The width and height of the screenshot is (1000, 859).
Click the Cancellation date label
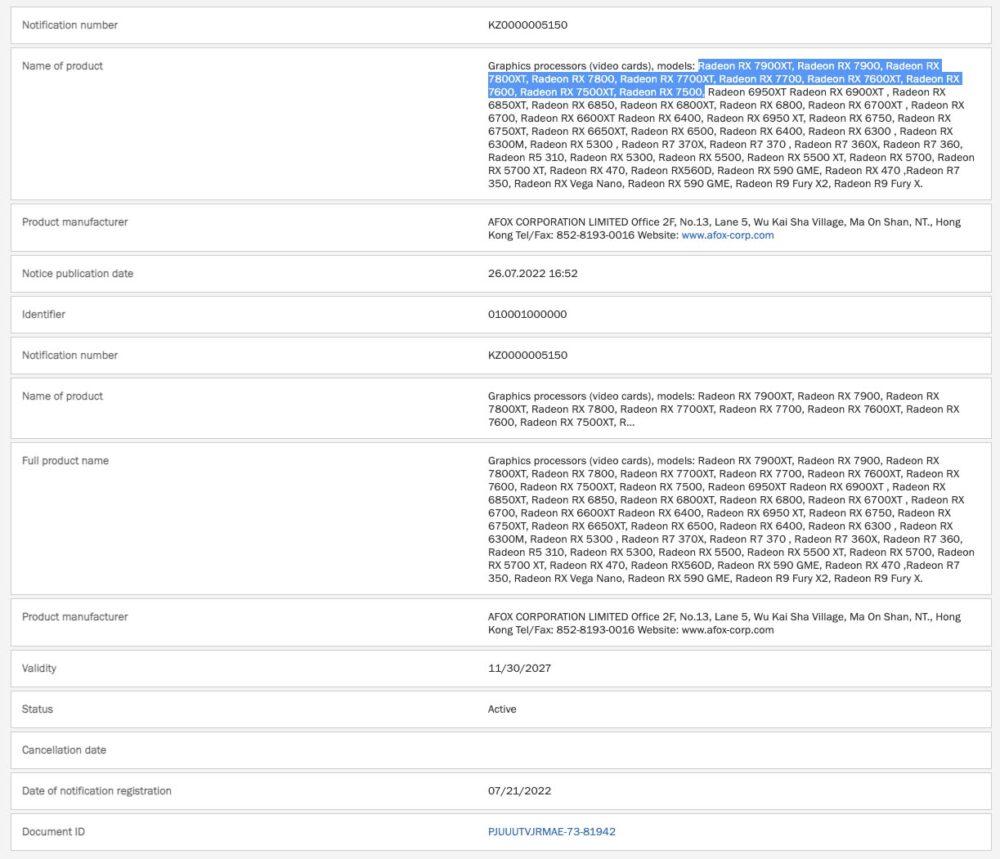[64, 750]
